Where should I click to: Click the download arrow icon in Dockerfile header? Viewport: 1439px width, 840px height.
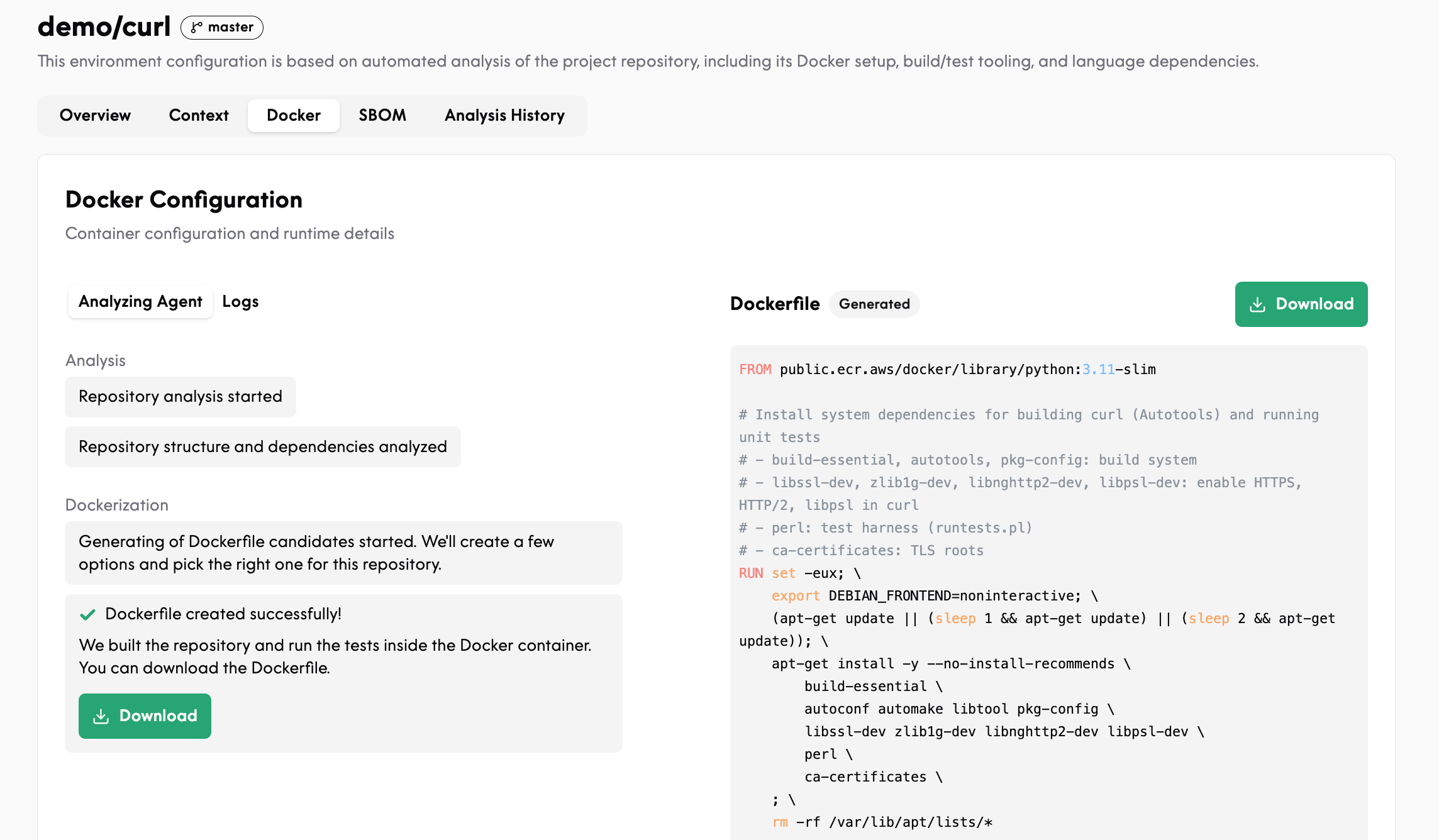(x=1257, y=304)
